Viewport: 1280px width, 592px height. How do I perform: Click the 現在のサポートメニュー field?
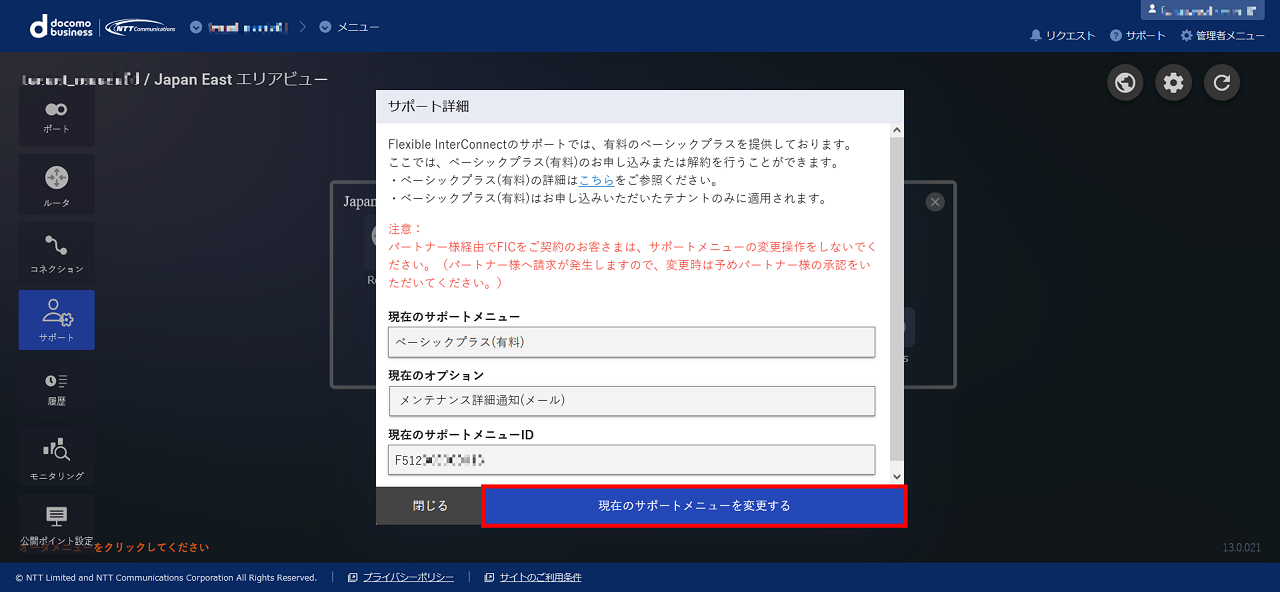(632, 342)
